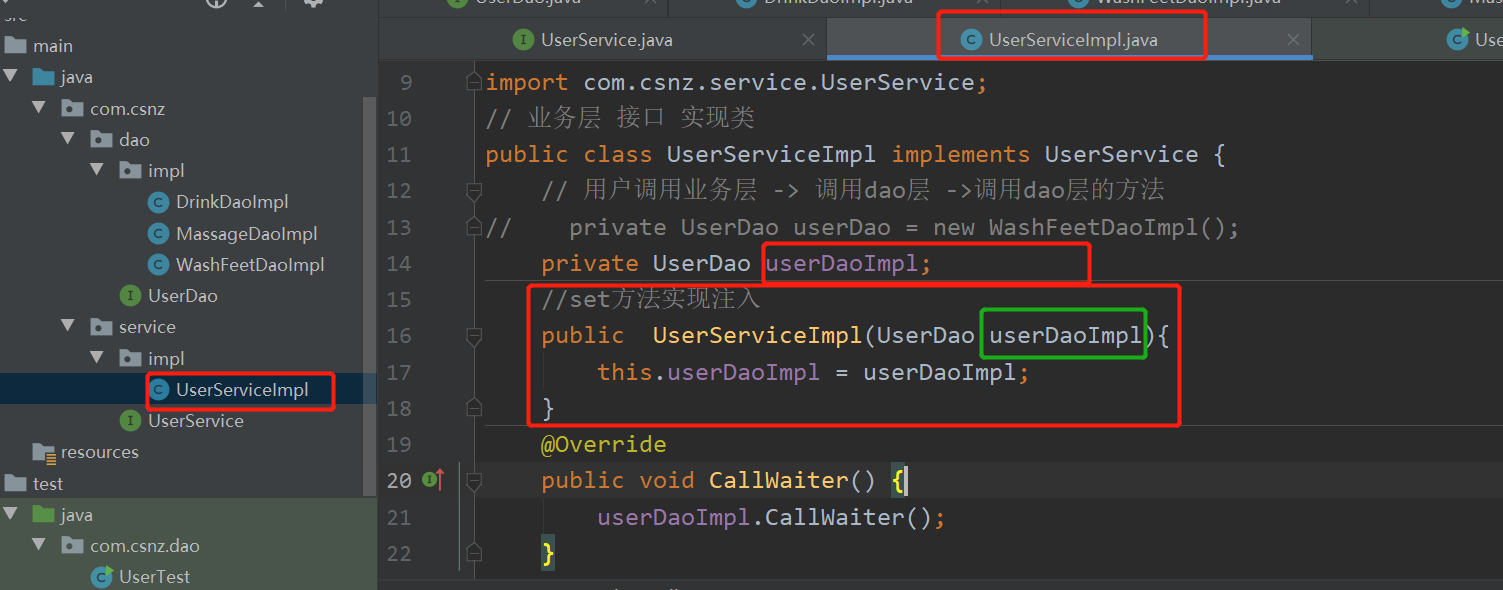Screen dimensions: 1503x590
Task: Click line number 17 in gutter
Action: tap(399, 372)
